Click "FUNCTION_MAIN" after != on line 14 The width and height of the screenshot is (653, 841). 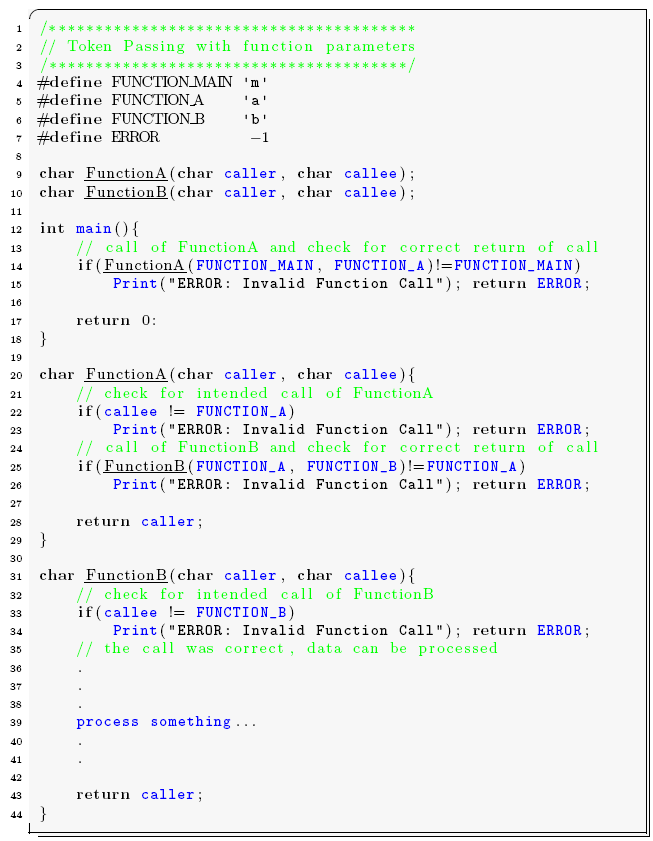pos(513,265)
